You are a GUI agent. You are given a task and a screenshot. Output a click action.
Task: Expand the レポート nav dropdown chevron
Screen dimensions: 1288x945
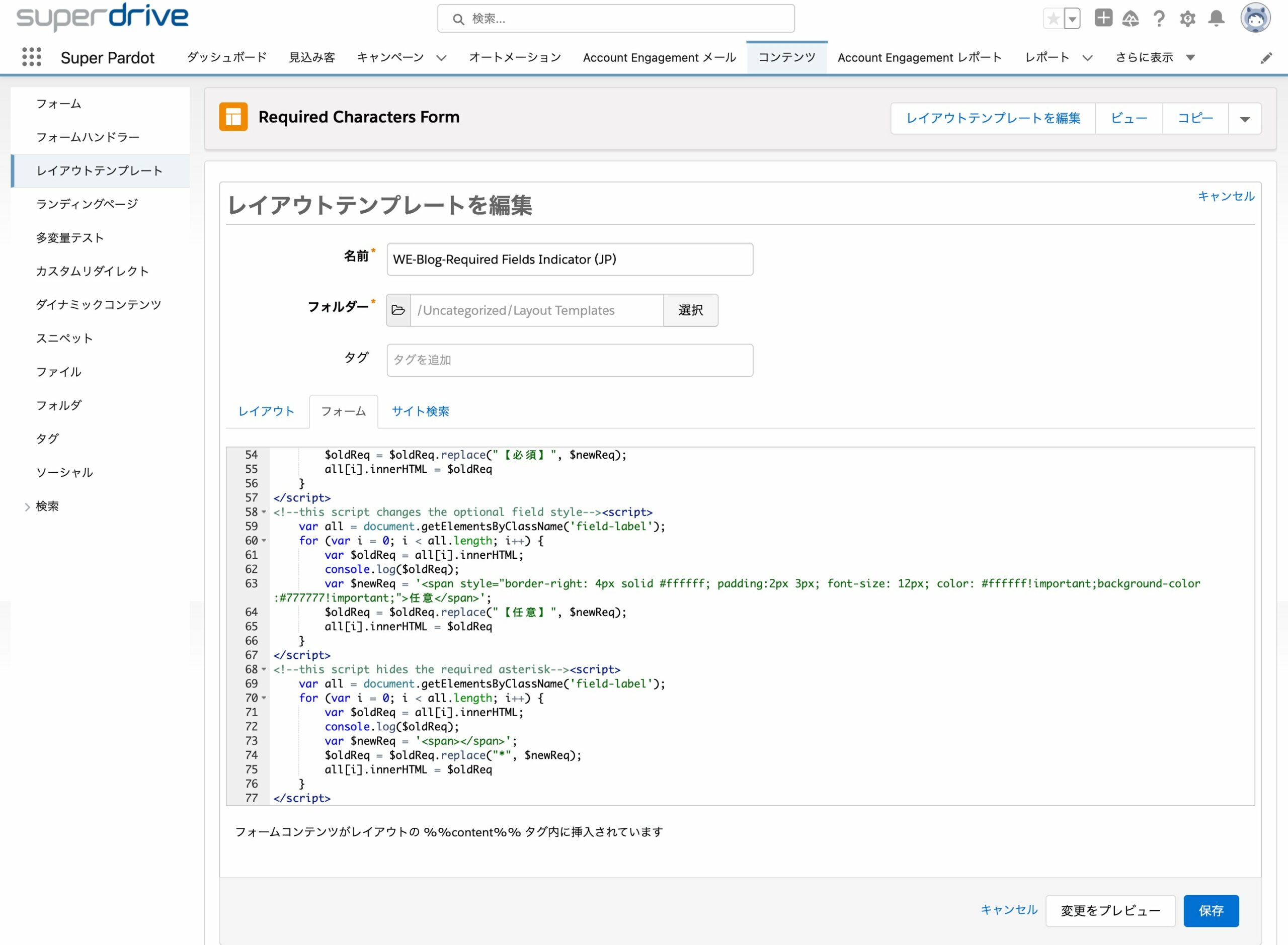click(1088, 58)
